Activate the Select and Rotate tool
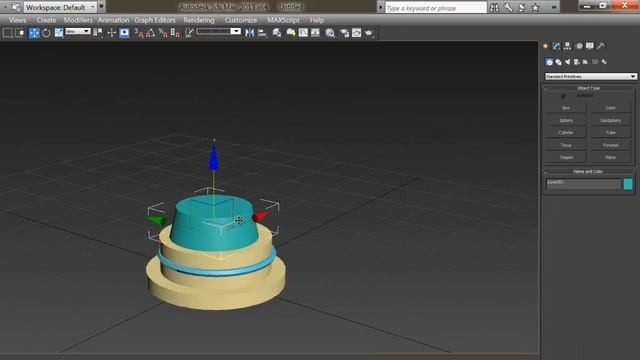Image resolution: width=640 pixels, height=360 pixels. click(x=46, y=33)
